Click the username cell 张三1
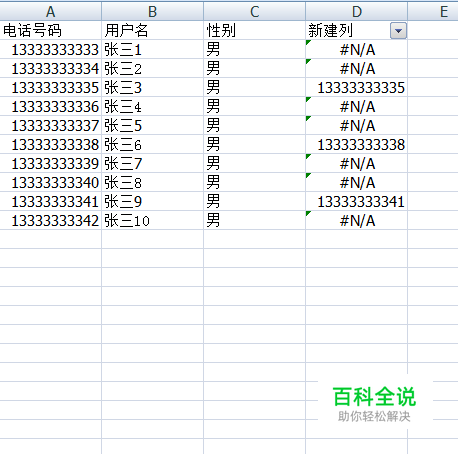This screenshot has width=458, height=454. [x=153, y=50]
